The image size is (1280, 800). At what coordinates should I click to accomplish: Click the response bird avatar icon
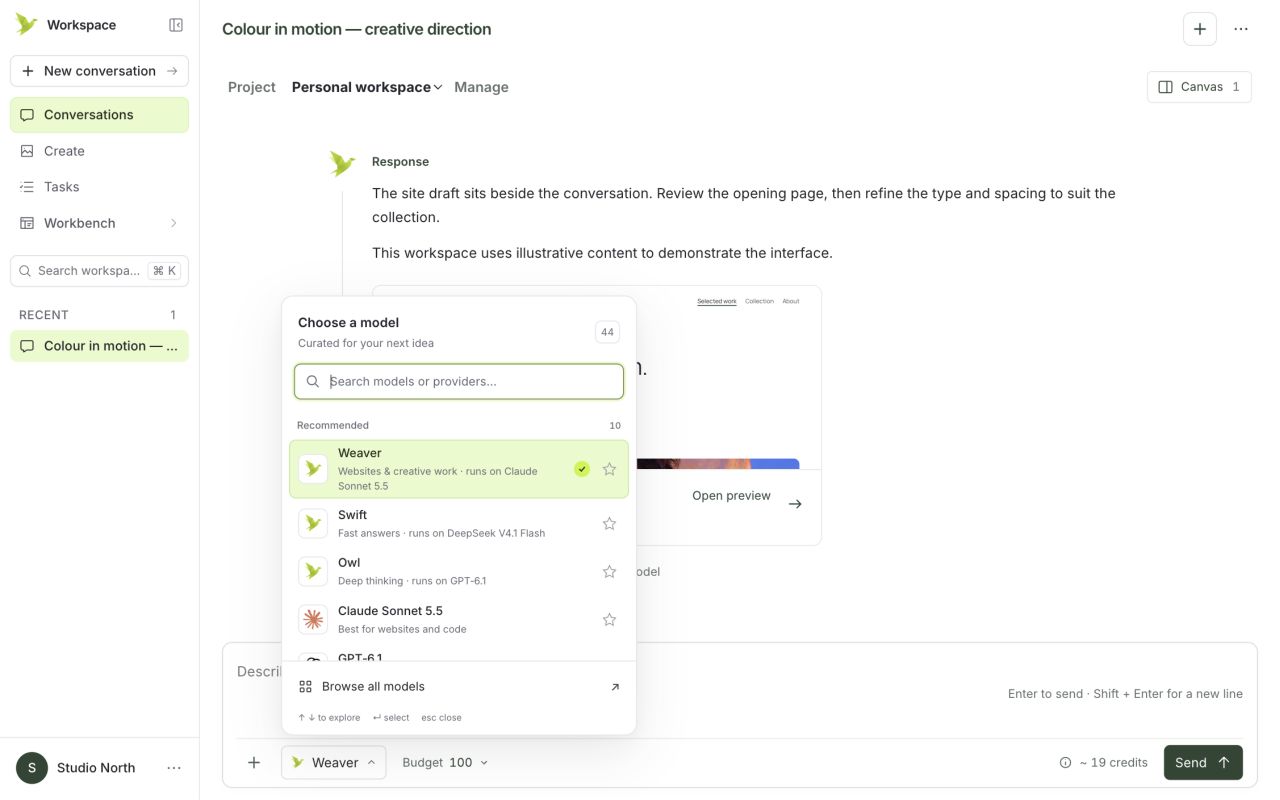pos(342,163)
